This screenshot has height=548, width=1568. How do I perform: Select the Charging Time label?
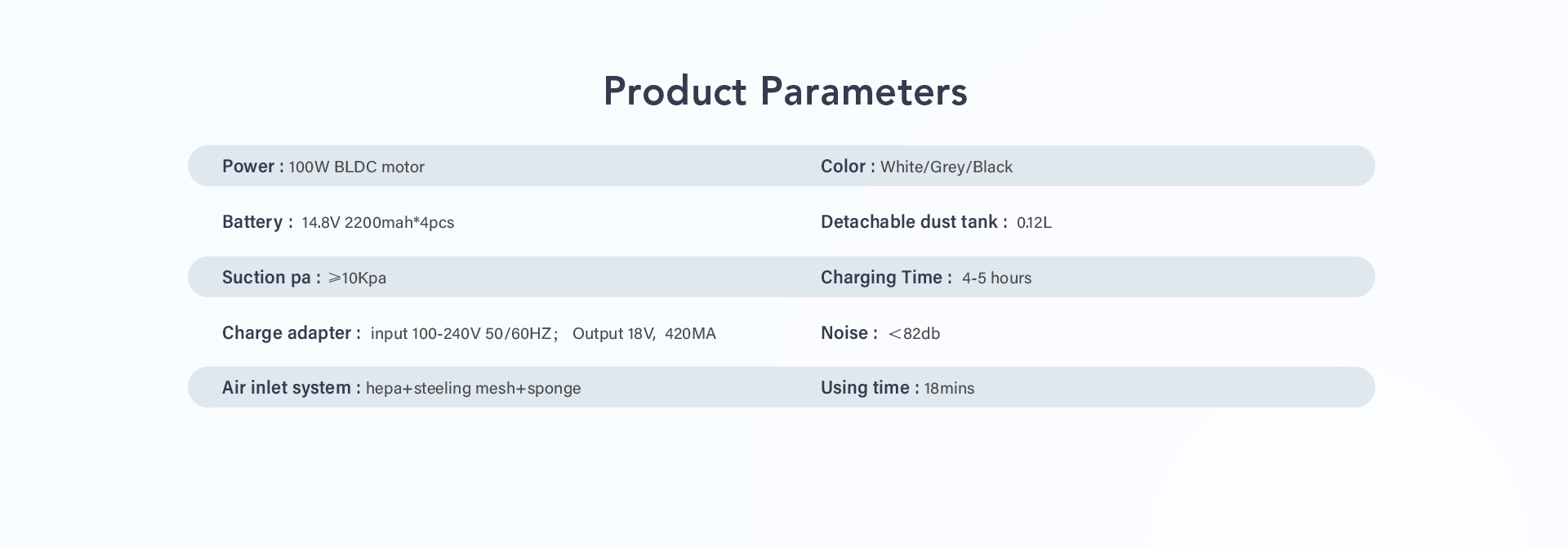coord(886,278)
